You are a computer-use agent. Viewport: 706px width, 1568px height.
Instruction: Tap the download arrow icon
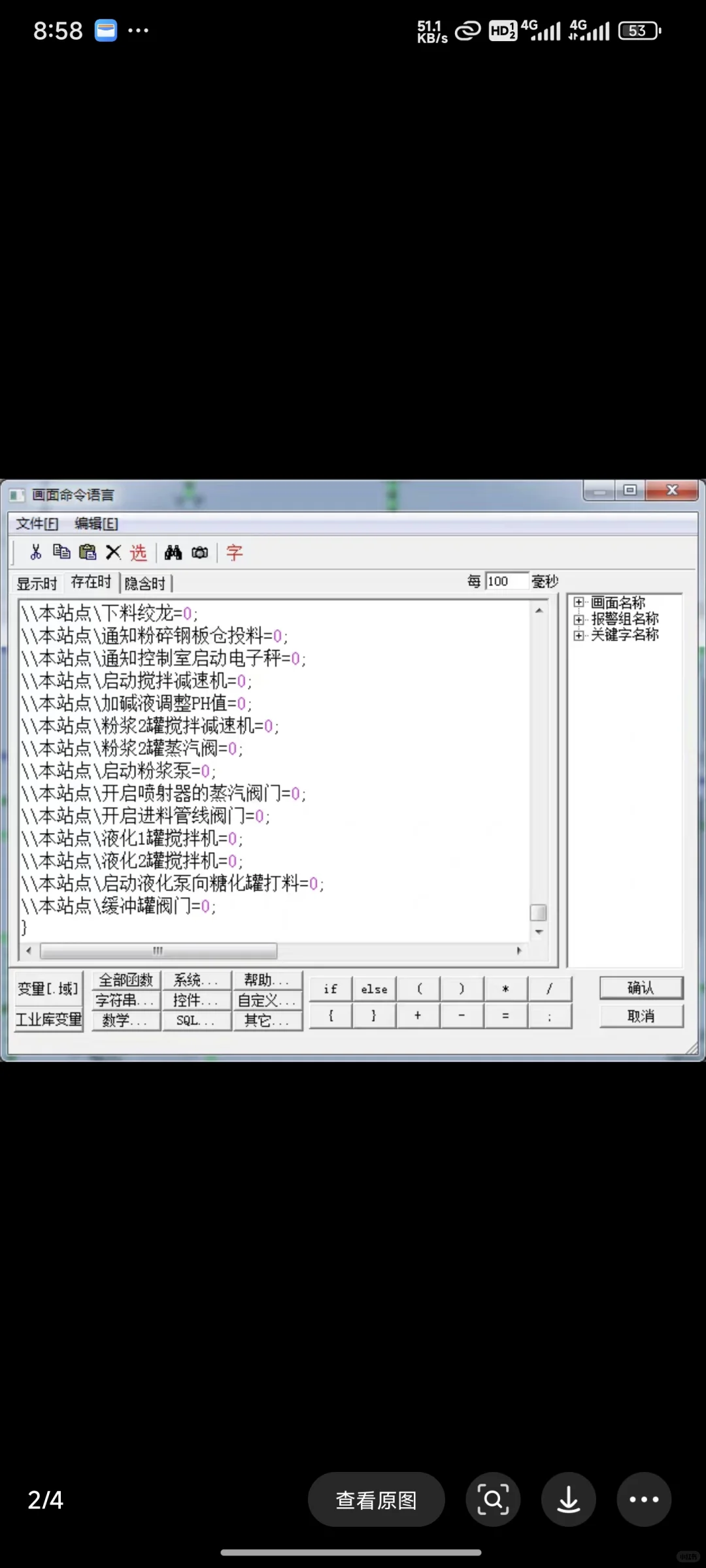(x=568, y=1499)
